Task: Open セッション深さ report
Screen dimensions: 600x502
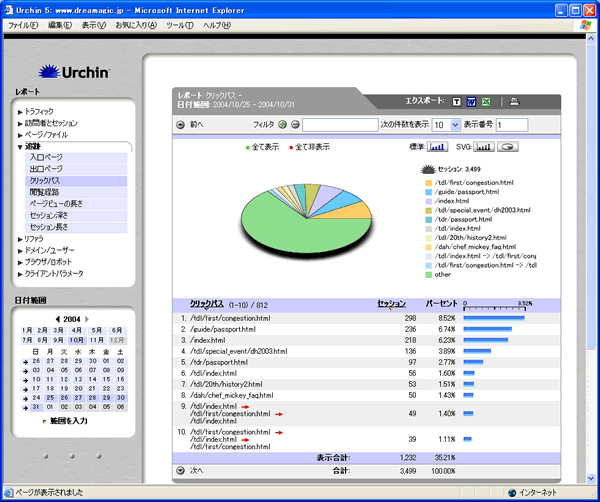Action: pyautogui.click(x=76, y=215)
